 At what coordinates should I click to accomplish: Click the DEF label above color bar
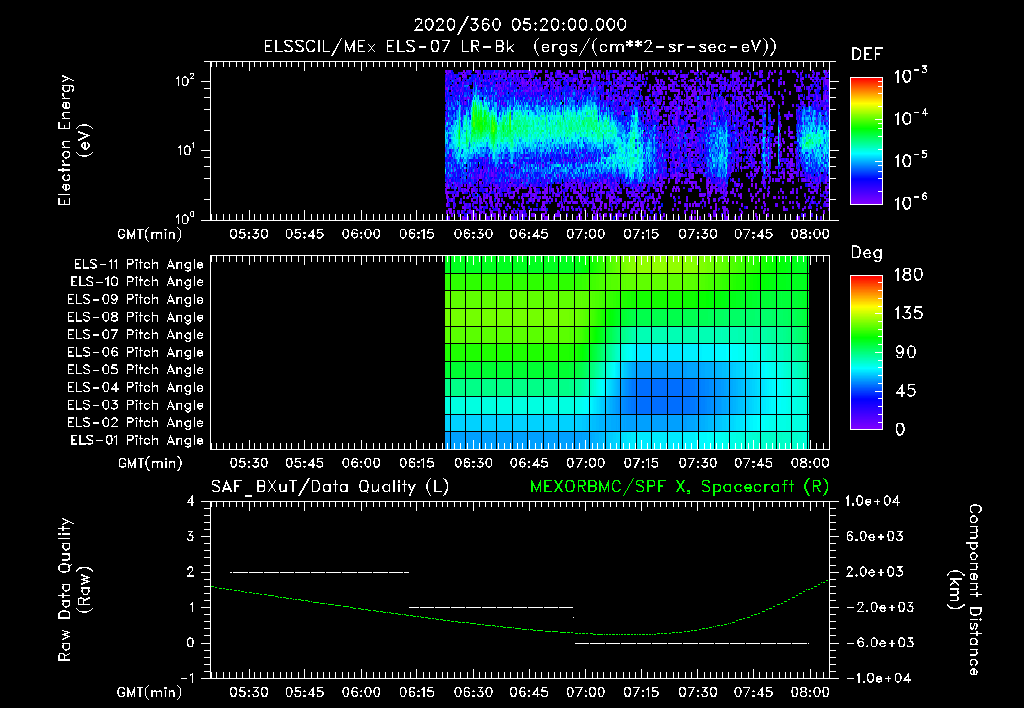pos(866,55)
